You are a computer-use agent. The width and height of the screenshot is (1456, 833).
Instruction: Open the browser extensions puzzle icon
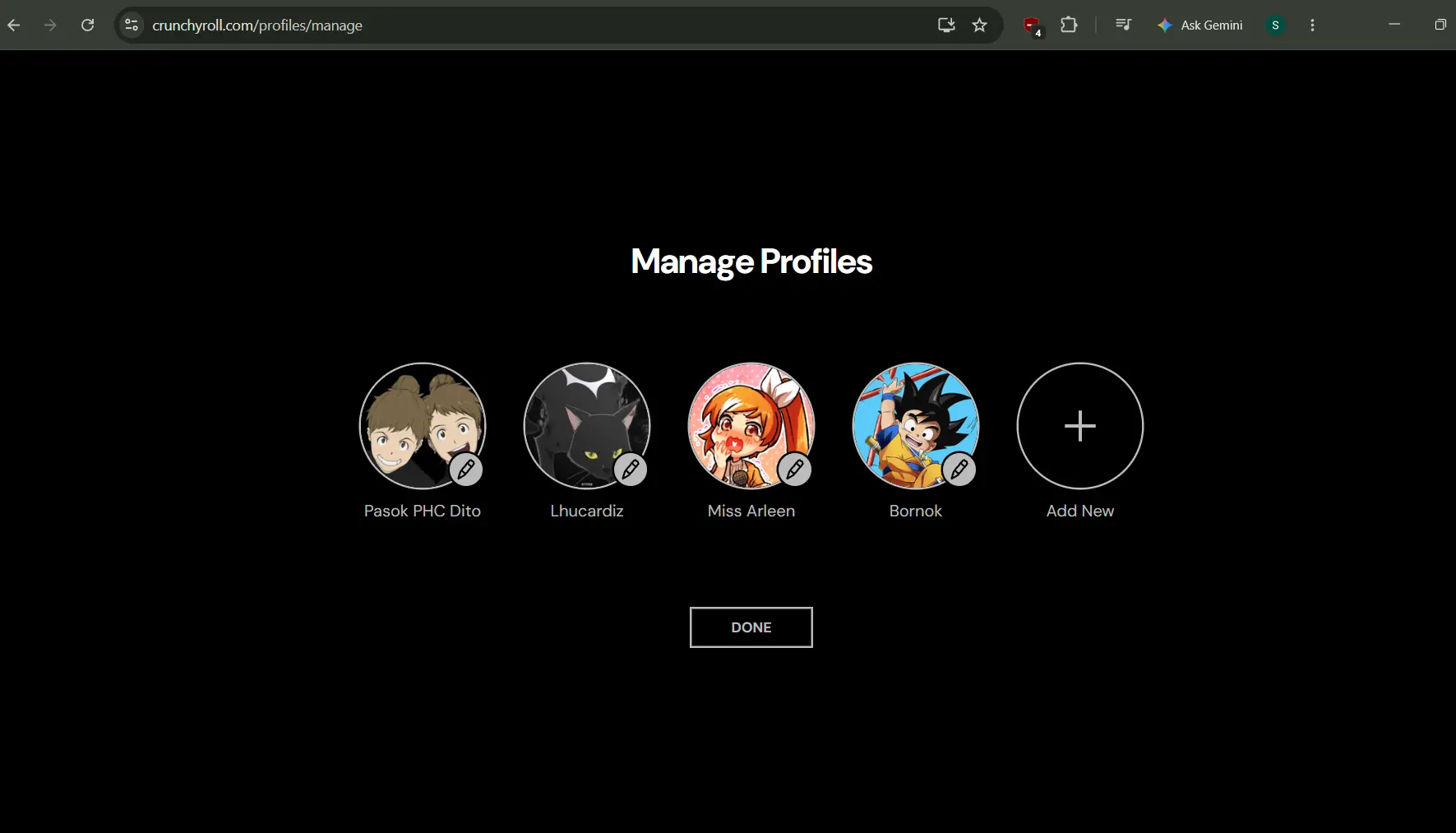pyautogui.click(x=1069, y=25)
